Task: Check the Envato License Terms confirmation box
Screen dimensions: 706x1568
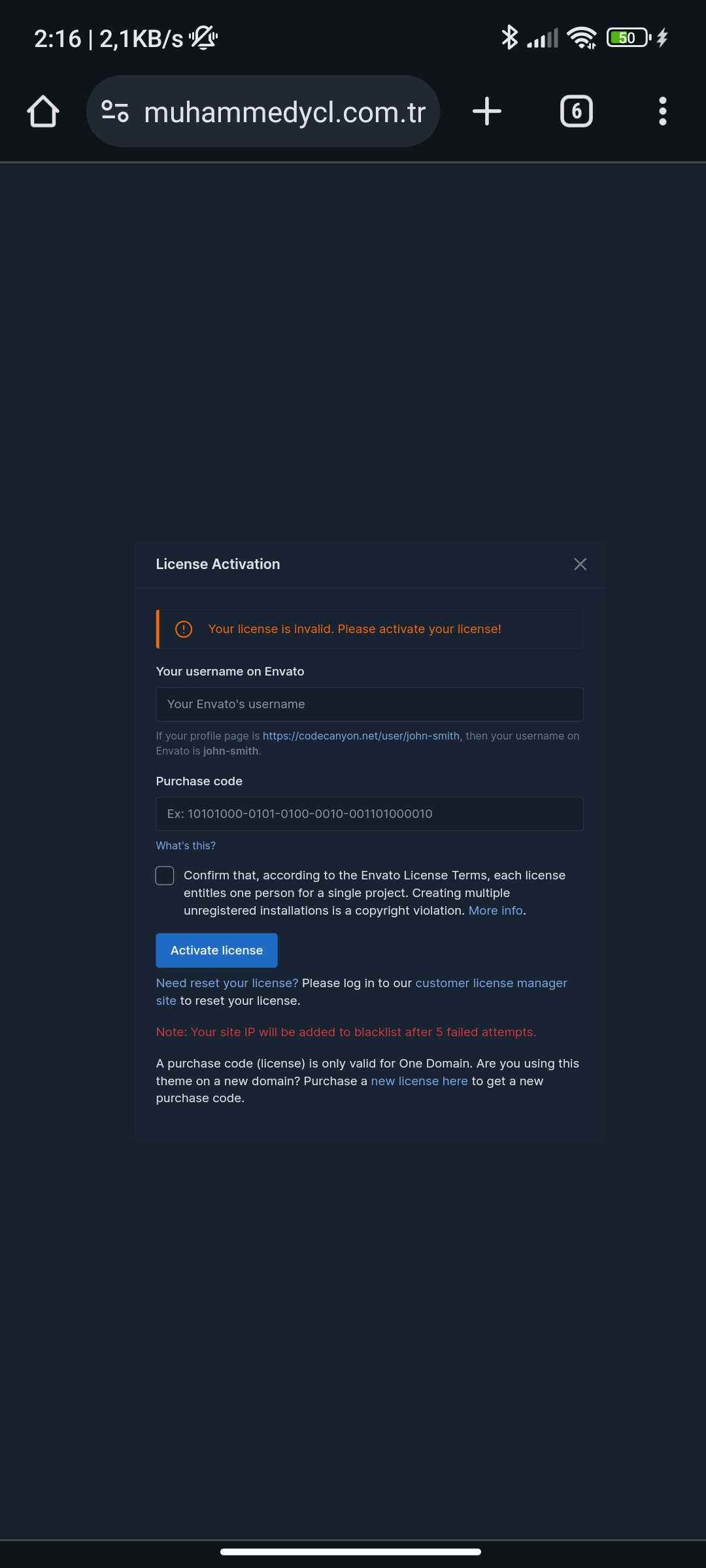Action: [165, 875]
